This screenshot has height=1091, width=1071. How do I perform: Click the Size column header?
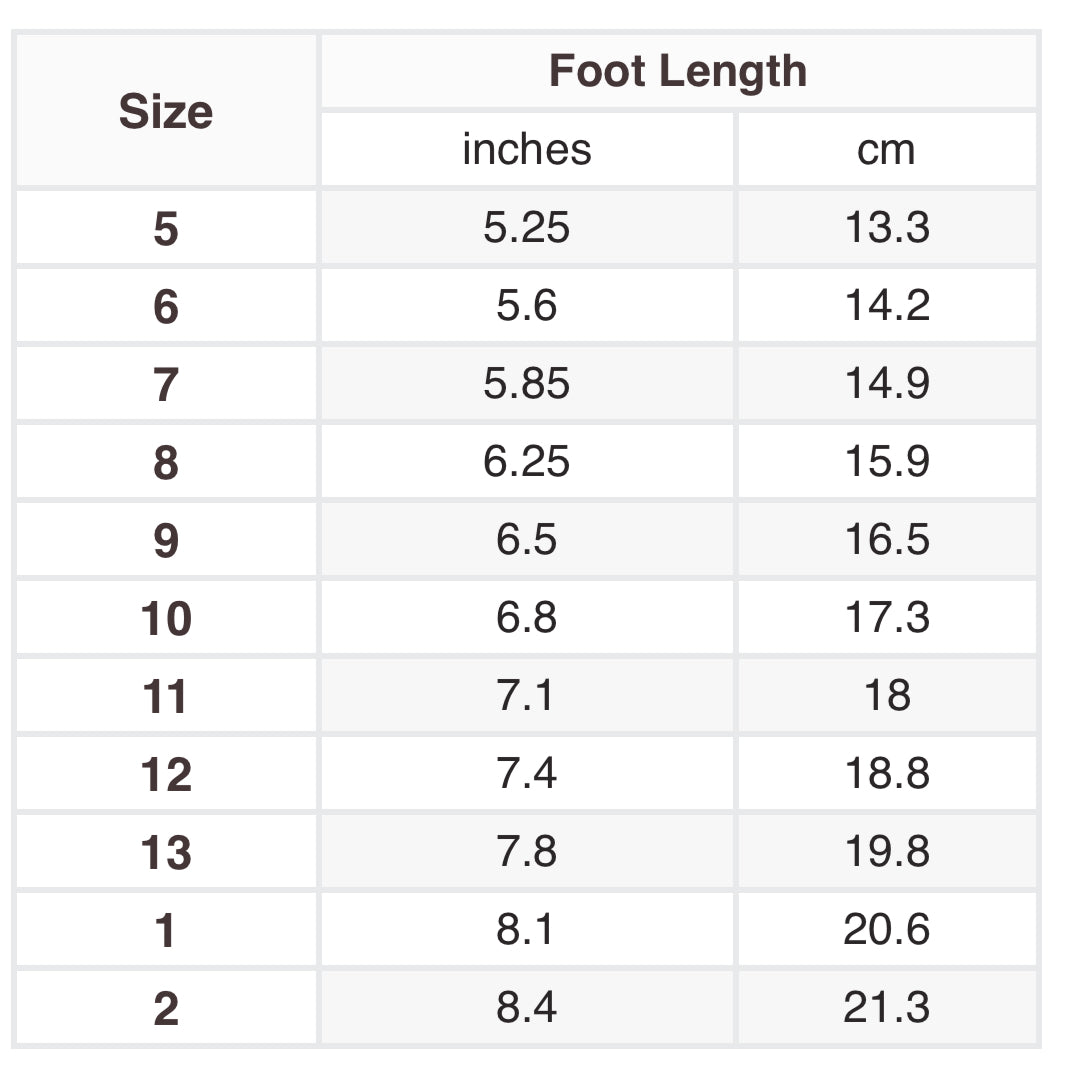pyautogui.click(x=166, y=111)
